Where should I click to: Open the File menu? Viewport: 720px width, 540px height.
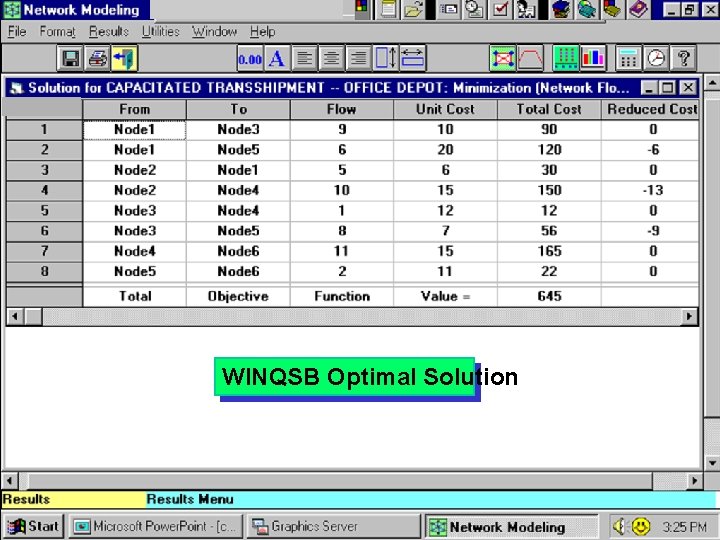click(x=17, y=32)
